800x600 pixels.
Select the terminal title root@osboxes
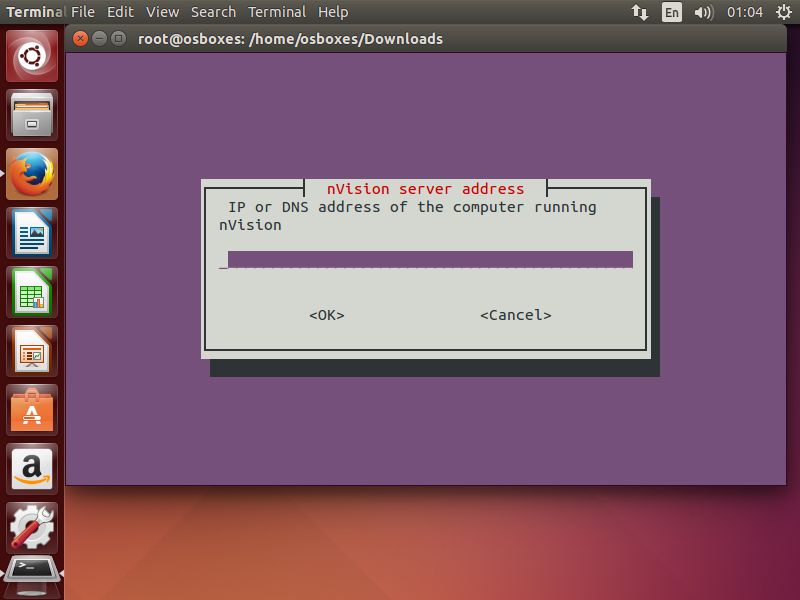click(290, 39)
